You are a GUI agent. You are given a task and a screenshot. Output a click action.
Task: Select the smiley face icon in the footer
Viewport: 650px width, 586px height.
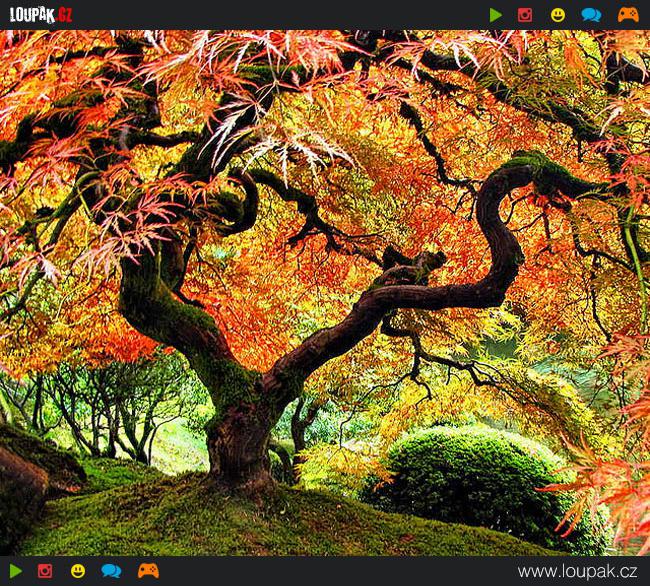[78, 571]
